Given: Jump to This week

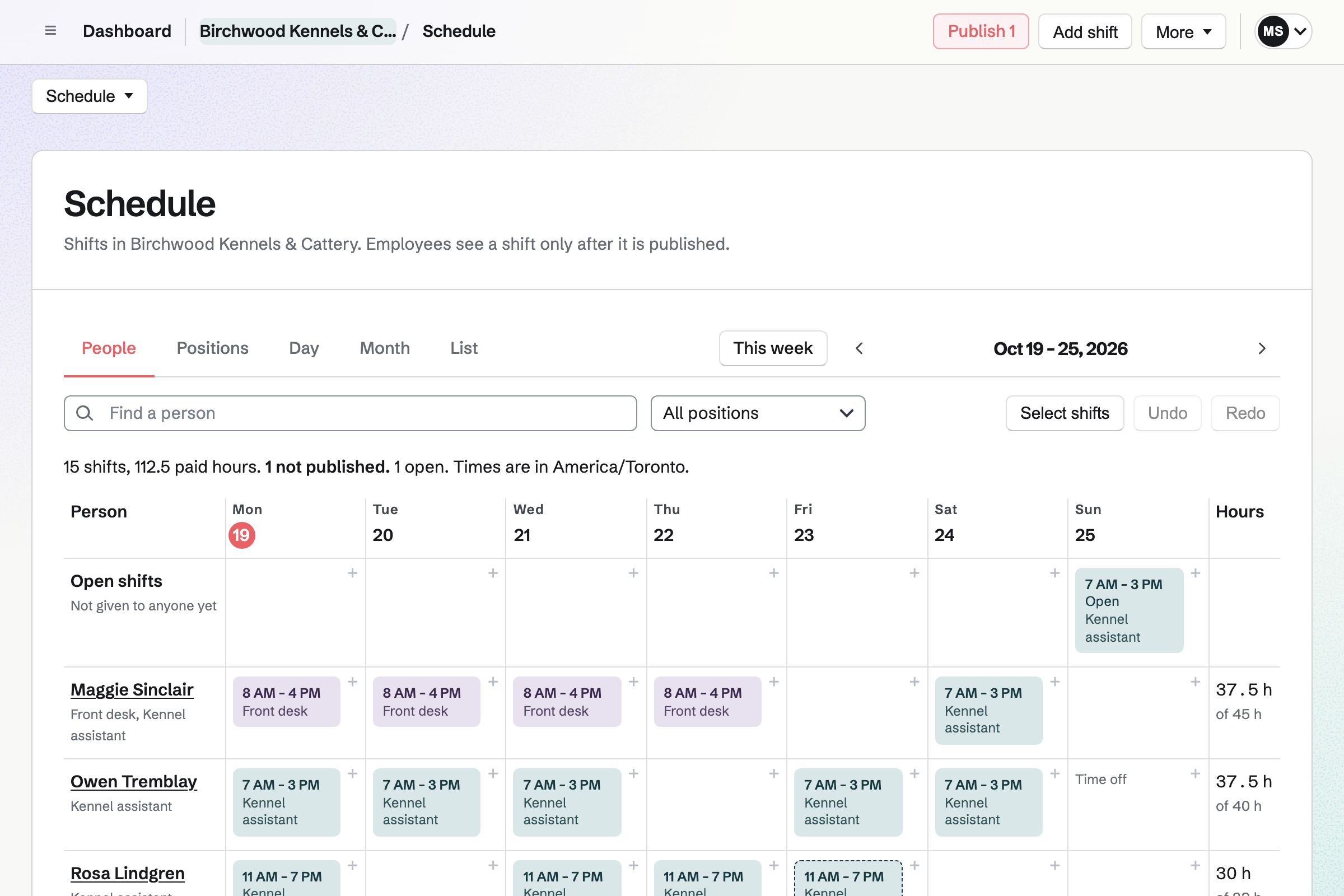Looking at the screenshot, I should (773, 348).
